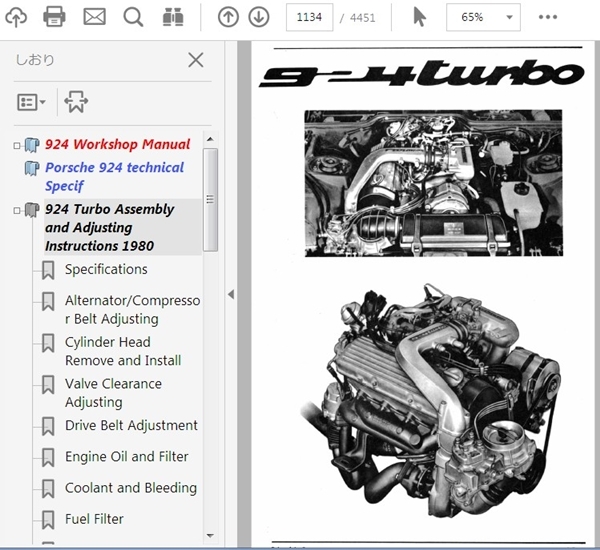This screenshot has height=550, width=600.
Task: Open Drive Belt Adjustment bookmark
Action: tap(131, 425)
